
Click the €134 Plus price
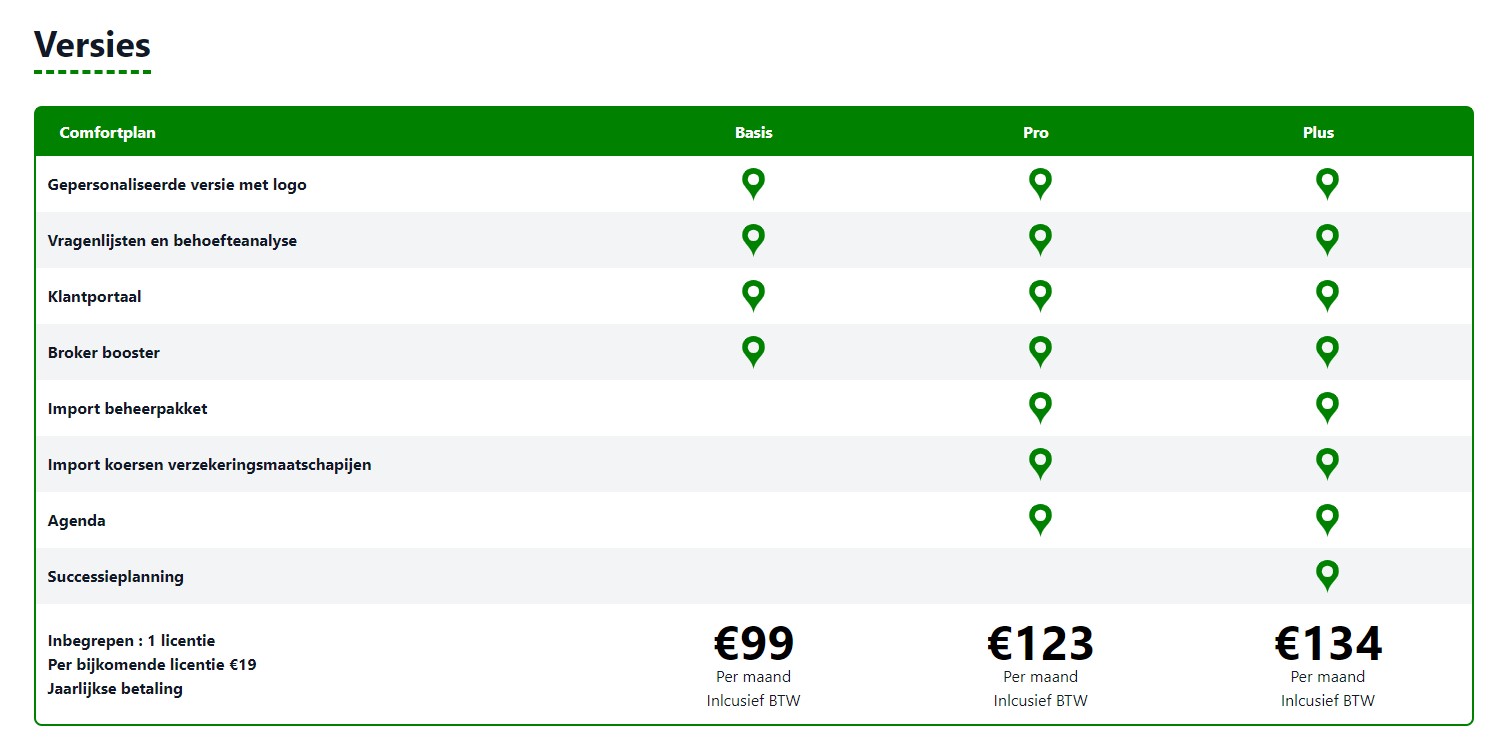[1328, 644]
